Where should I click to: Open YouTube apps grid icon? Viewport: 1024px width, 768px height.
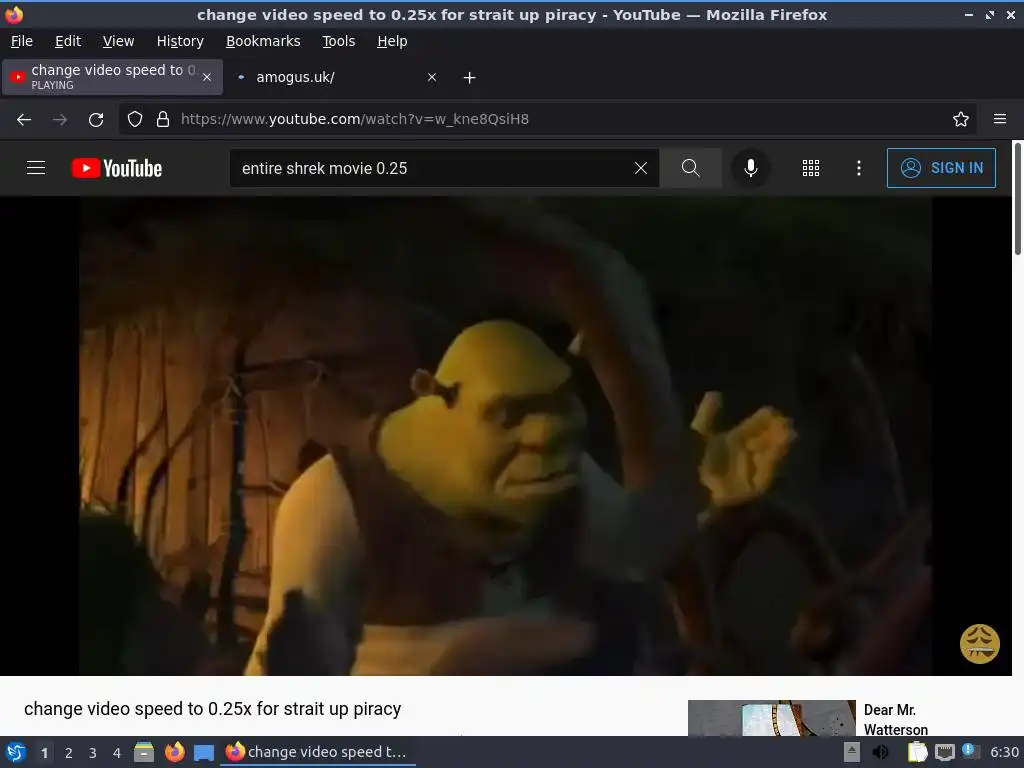click(810, 168)
